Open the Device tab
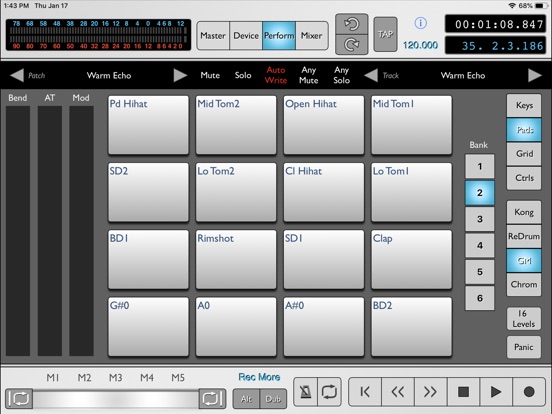552x414 pixels. click(x=246, y=36)
